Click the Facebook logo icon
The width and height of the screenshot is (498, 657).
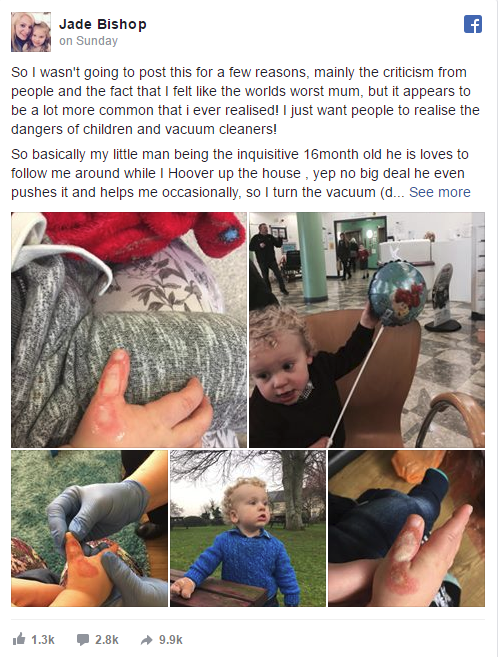coord(473,24)
